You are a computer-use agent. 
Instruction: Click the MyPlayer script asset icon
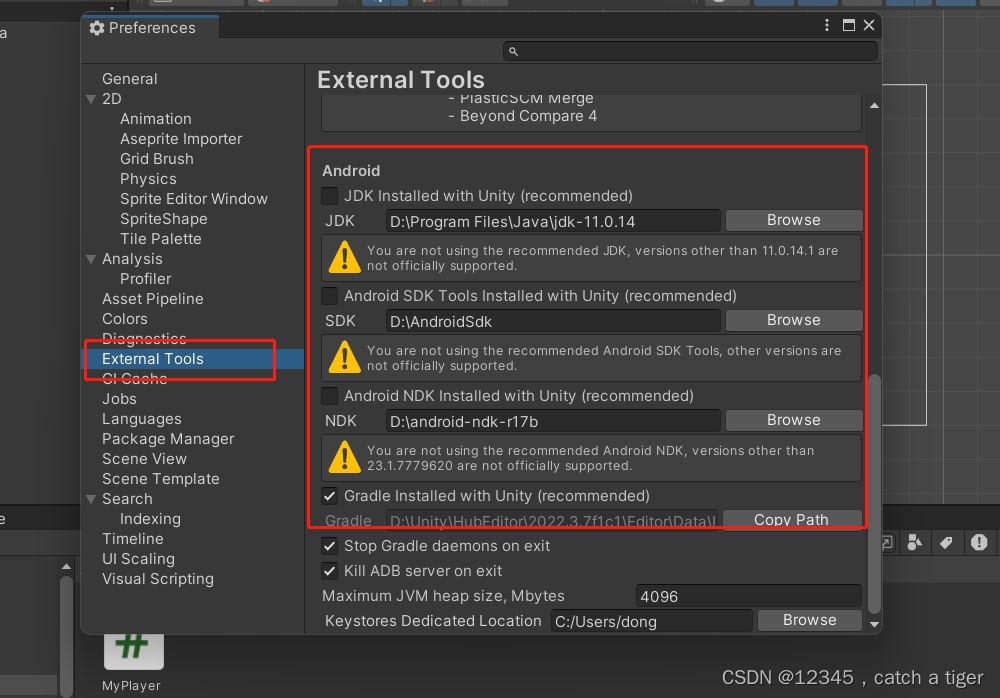(132, 645)
